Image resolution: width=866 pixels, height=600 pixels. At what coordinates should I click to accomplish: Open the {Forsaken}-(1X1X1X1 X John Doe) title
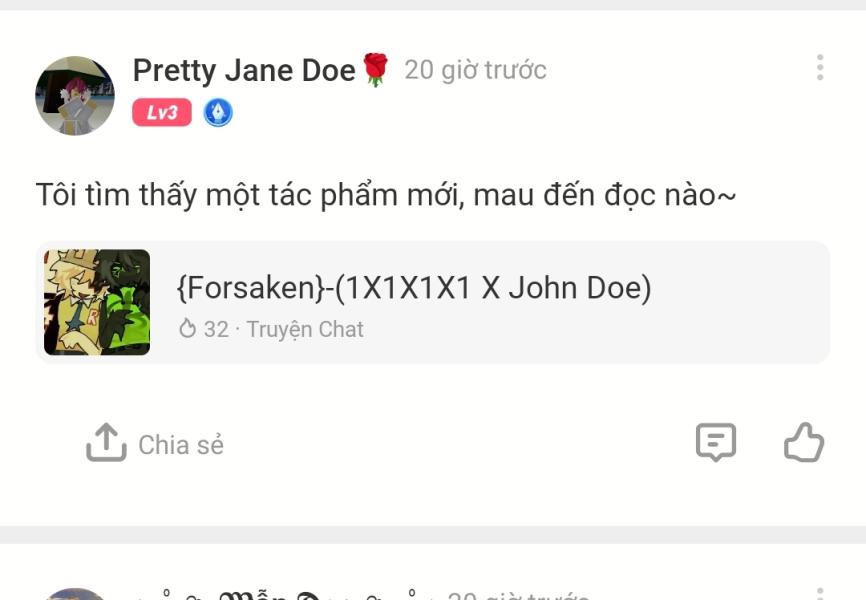[x=414, y=287]
